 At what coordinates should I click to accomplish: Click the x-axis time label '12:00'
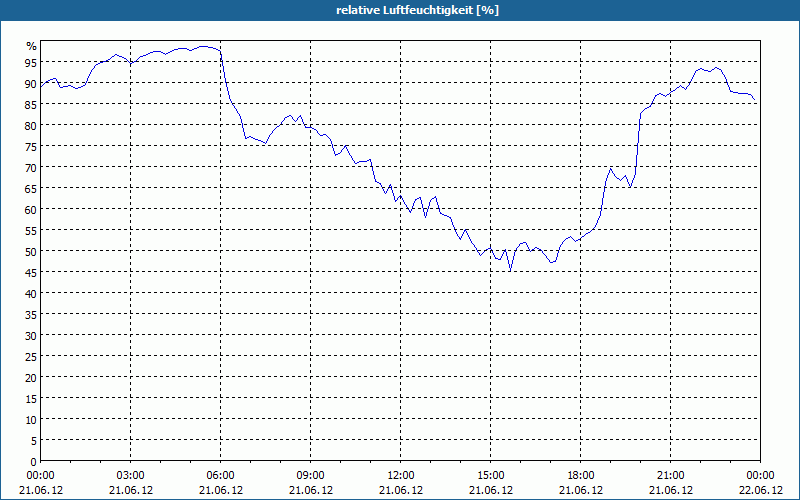(x=401, y=476)
